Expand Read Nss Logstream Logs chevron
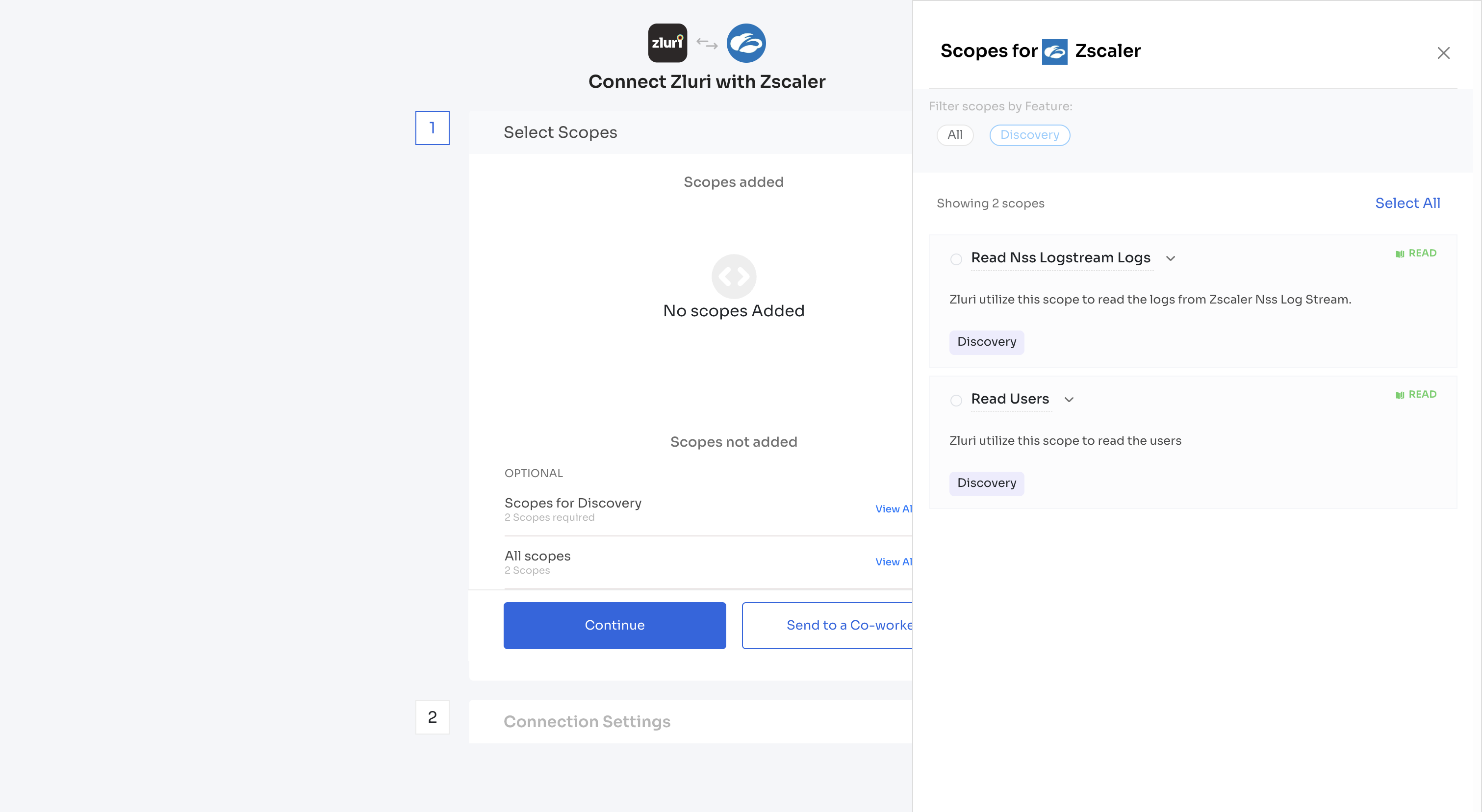The width and height of the screenshot is (1482, 812). 1170,259
